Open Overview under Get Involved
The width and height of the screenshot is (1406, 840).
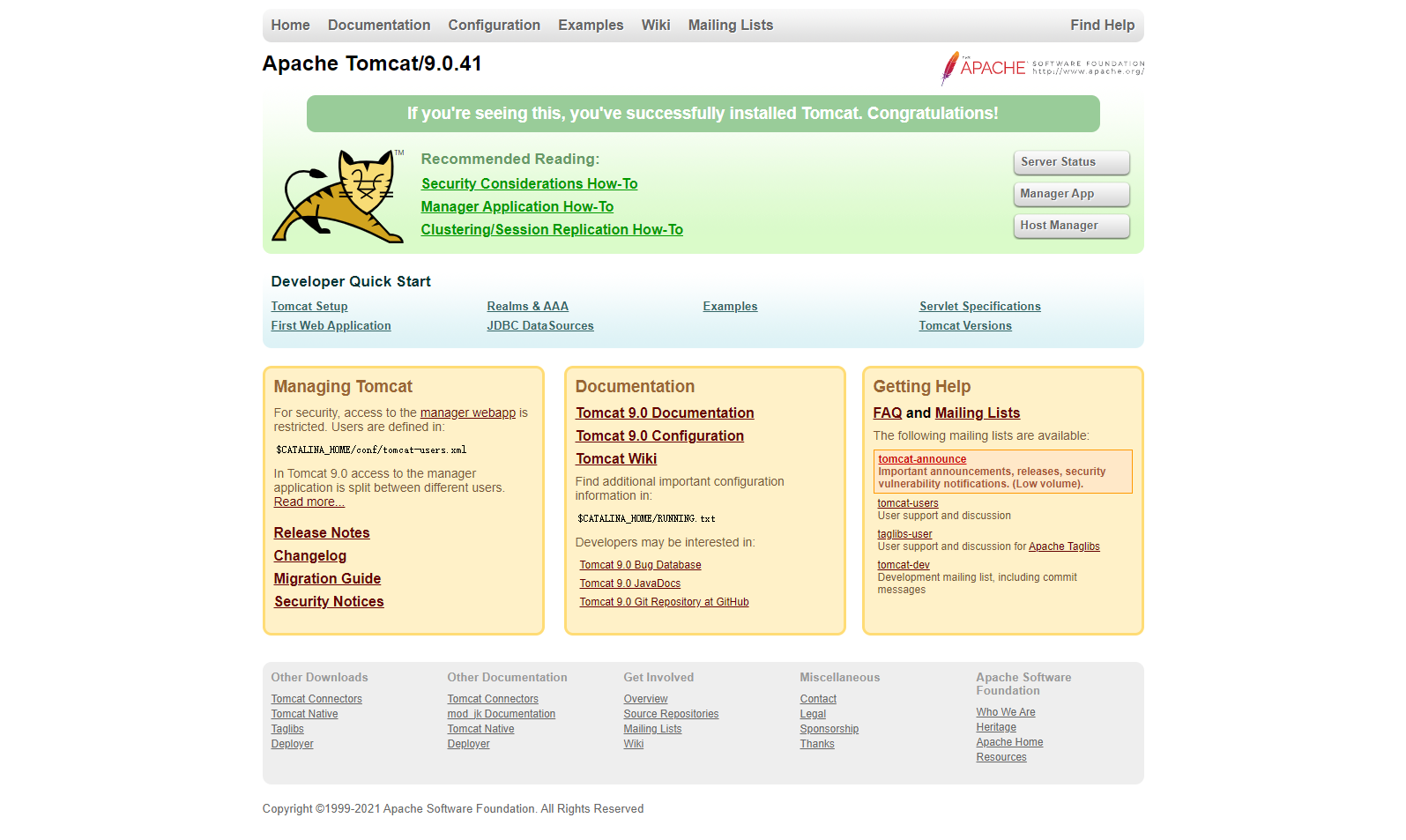[645, 699]
